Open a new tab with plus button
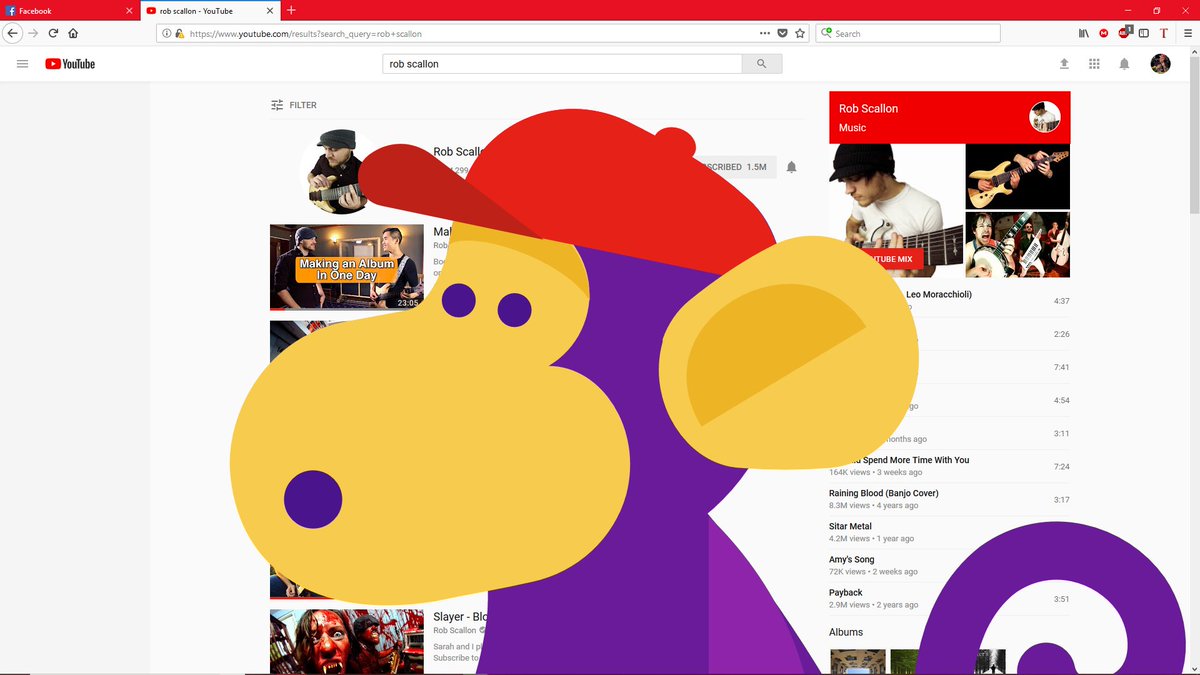The image size is (1200, 675). (291, 10)
